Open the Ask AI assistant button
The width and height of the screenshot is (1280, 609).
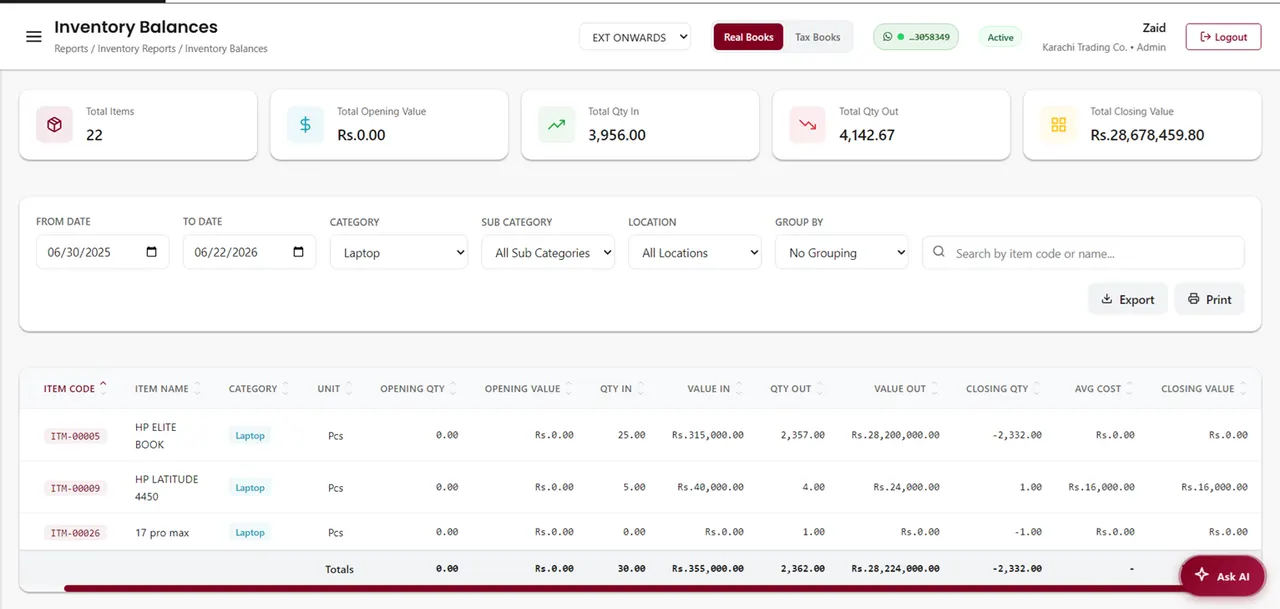coord(1223,576)
